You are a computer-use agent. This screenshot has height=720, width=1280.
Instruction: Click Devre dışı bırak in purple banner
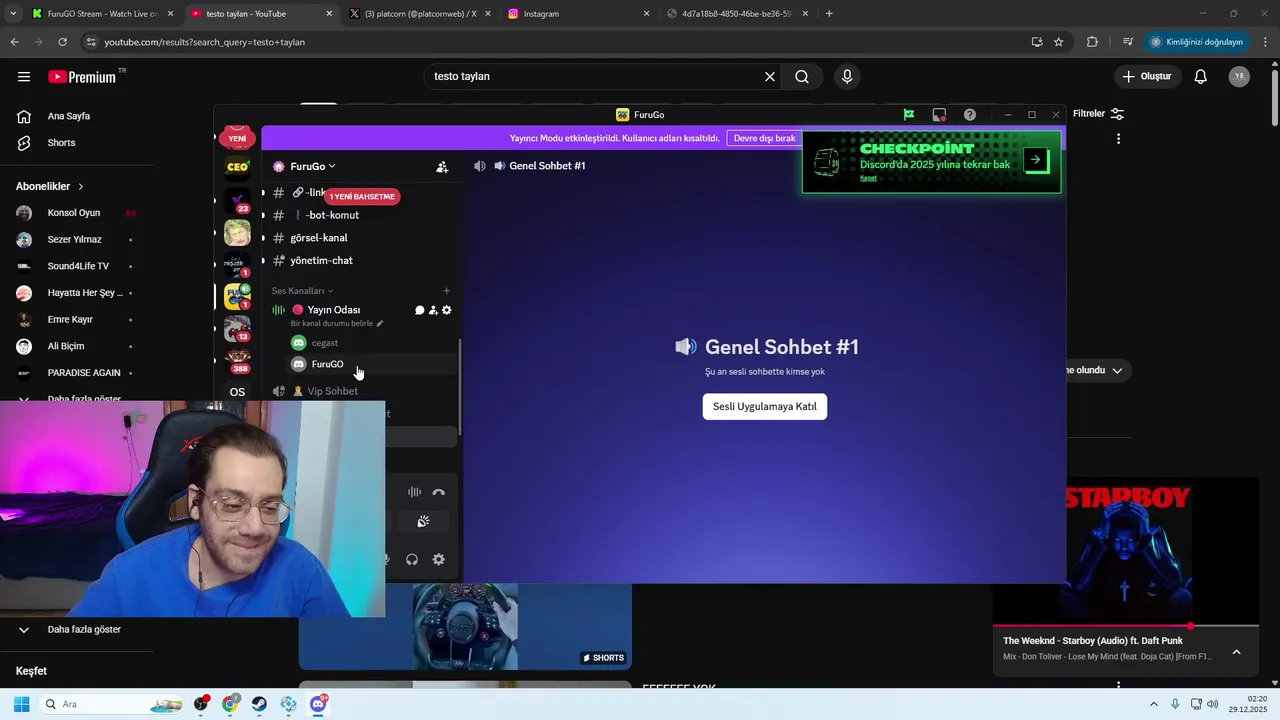click(x=765, y=138)
